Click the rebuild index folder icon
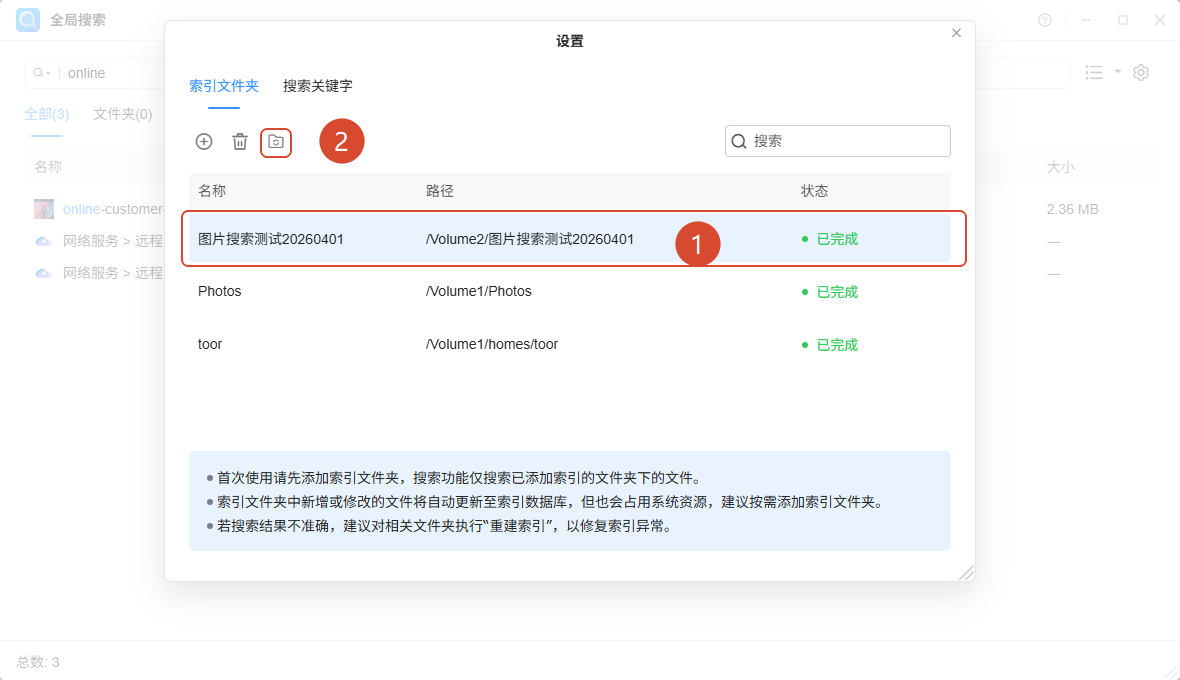Image resolution: width=1180 pixels, height=680 pixels. tap(276, 141)
